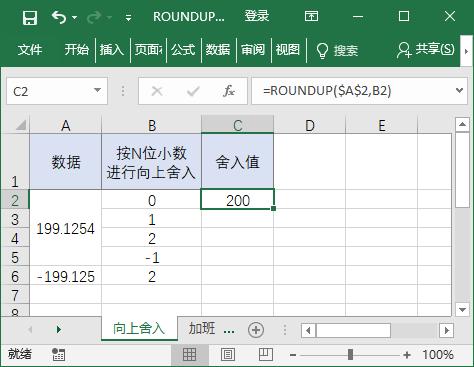
Task: Switch to the 页面布局 ribbon tab
Action: coord(148,50)
